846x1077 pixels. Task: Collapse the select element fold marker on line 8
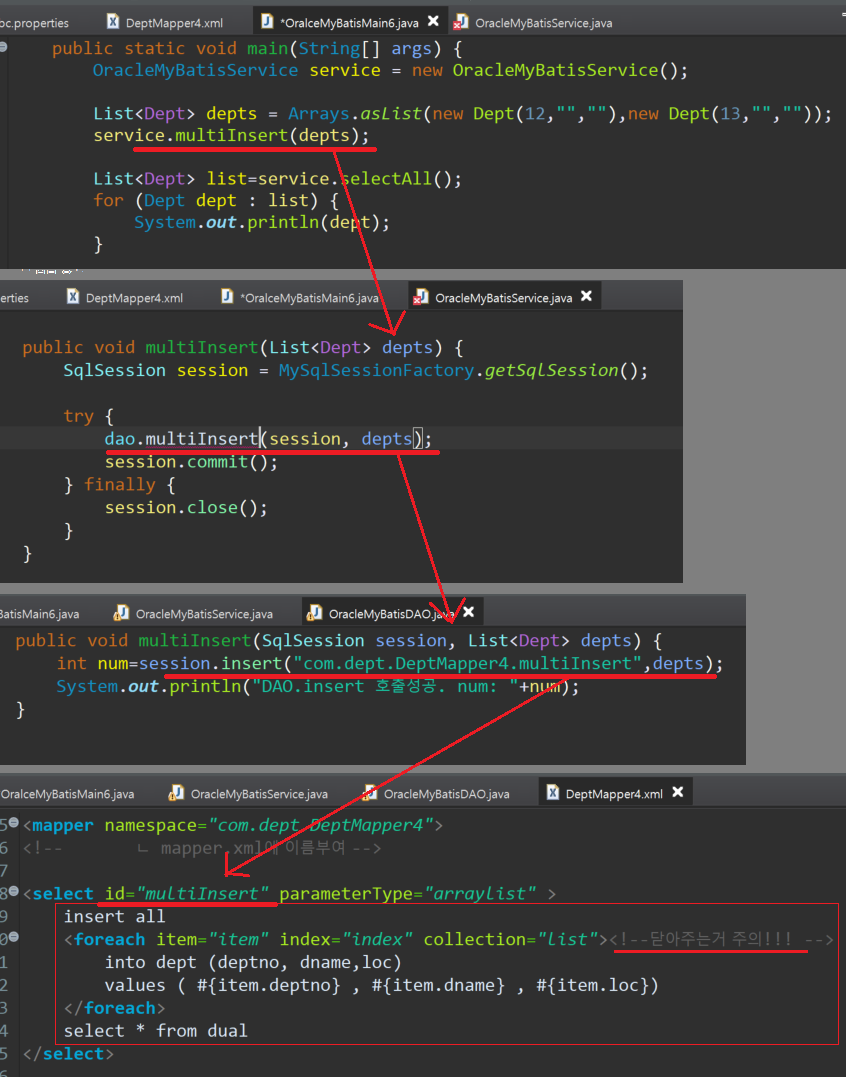(x=14, y=892)
